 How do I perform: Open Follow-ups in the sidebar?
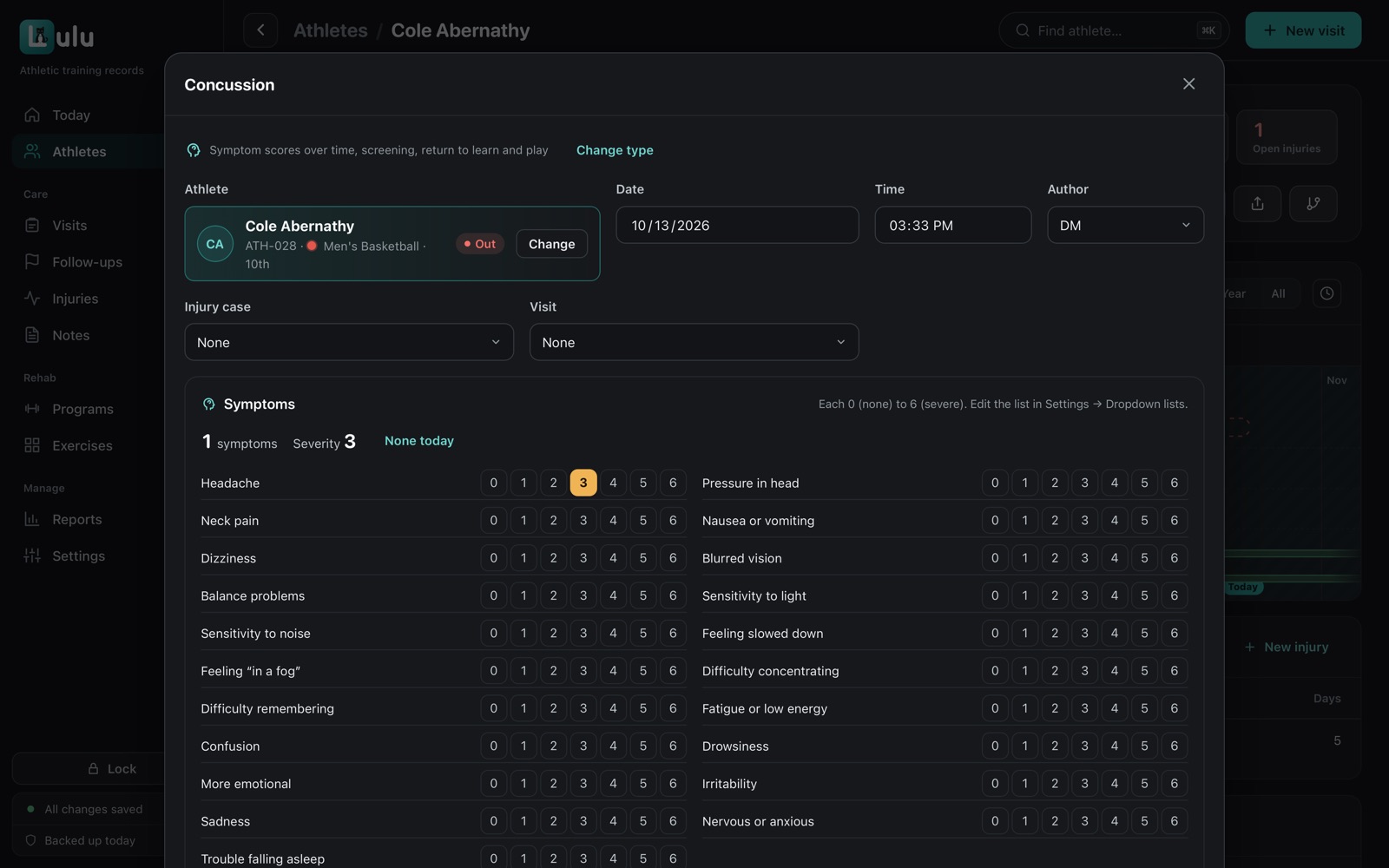click(x=88, y=261)
